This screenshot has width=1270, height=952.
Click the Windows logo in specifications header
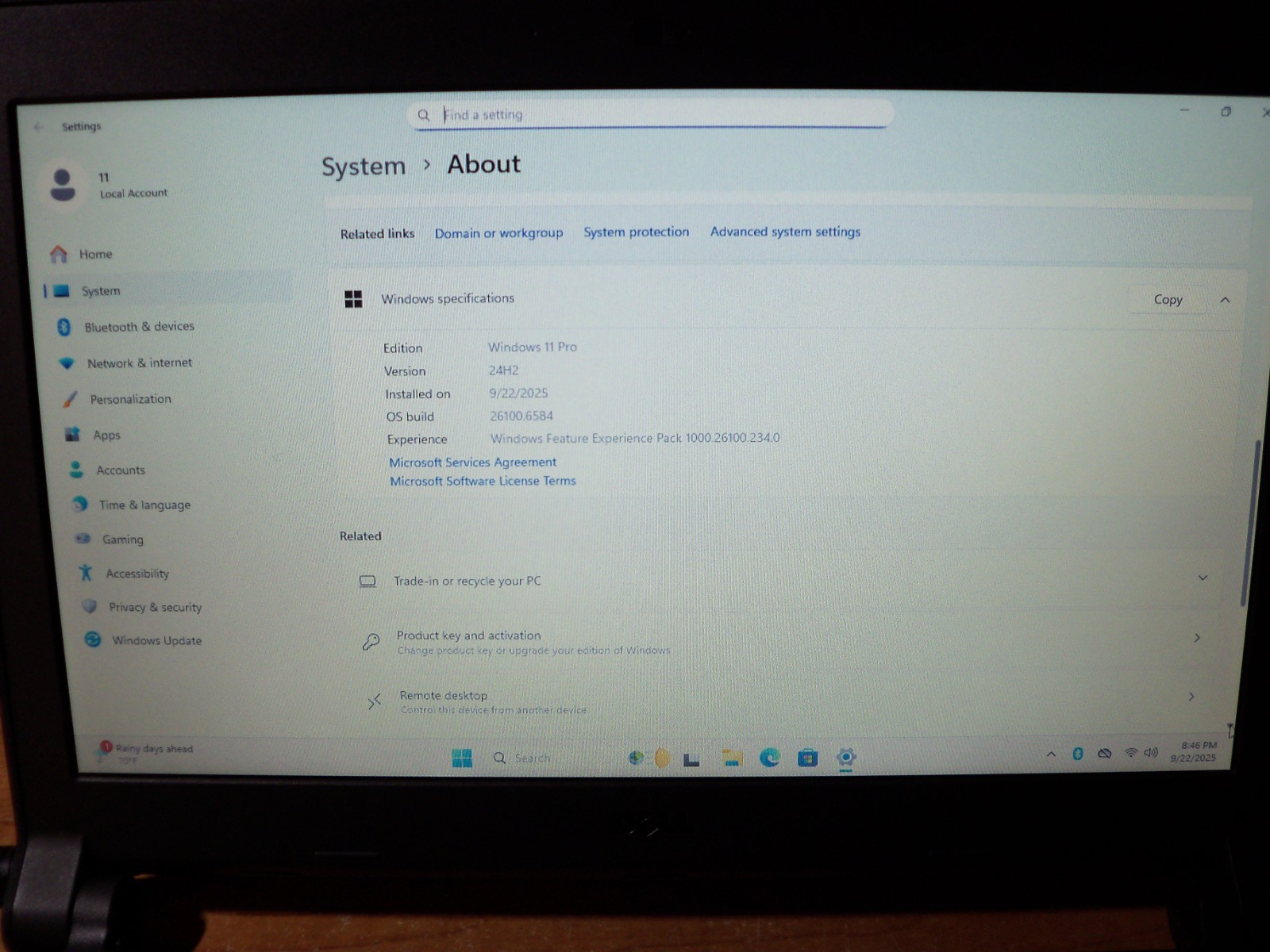click(353, 299)
